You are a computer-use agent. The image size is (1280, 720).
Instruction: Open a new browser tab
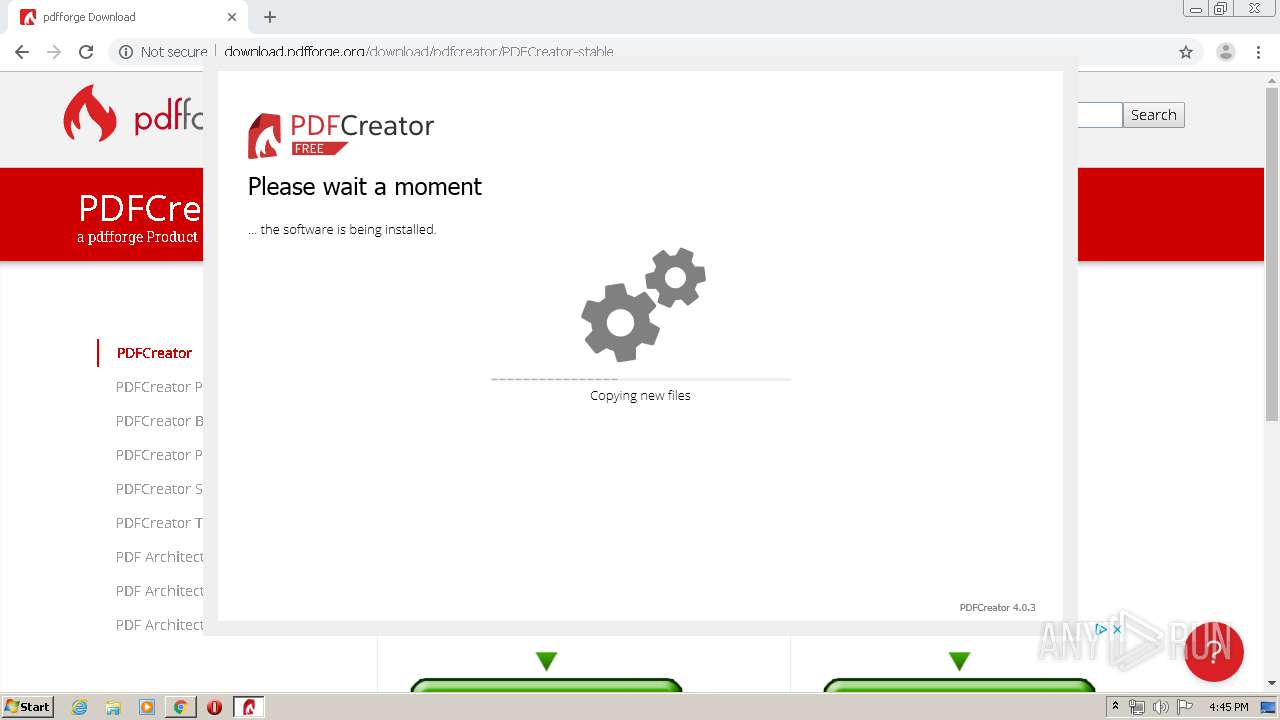(270, 17)
